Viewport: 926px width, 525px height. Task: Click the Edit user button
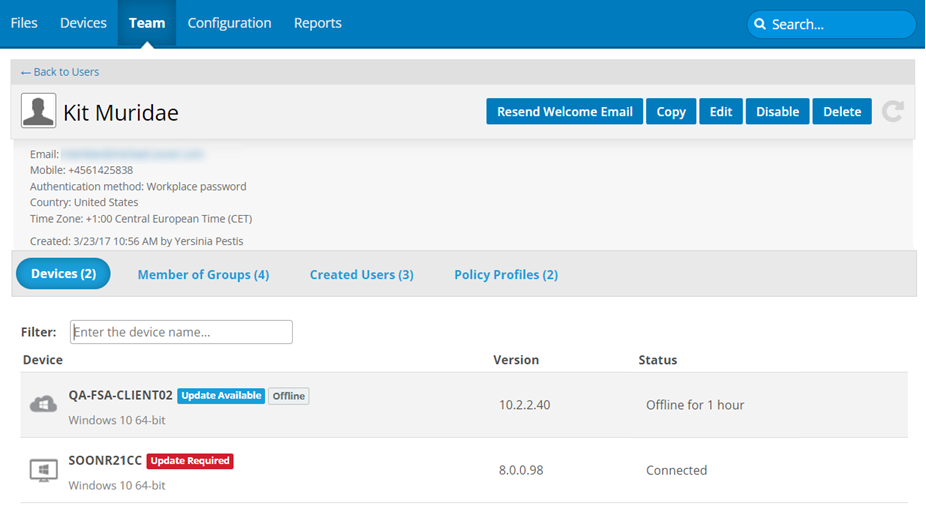pos(721,112)
